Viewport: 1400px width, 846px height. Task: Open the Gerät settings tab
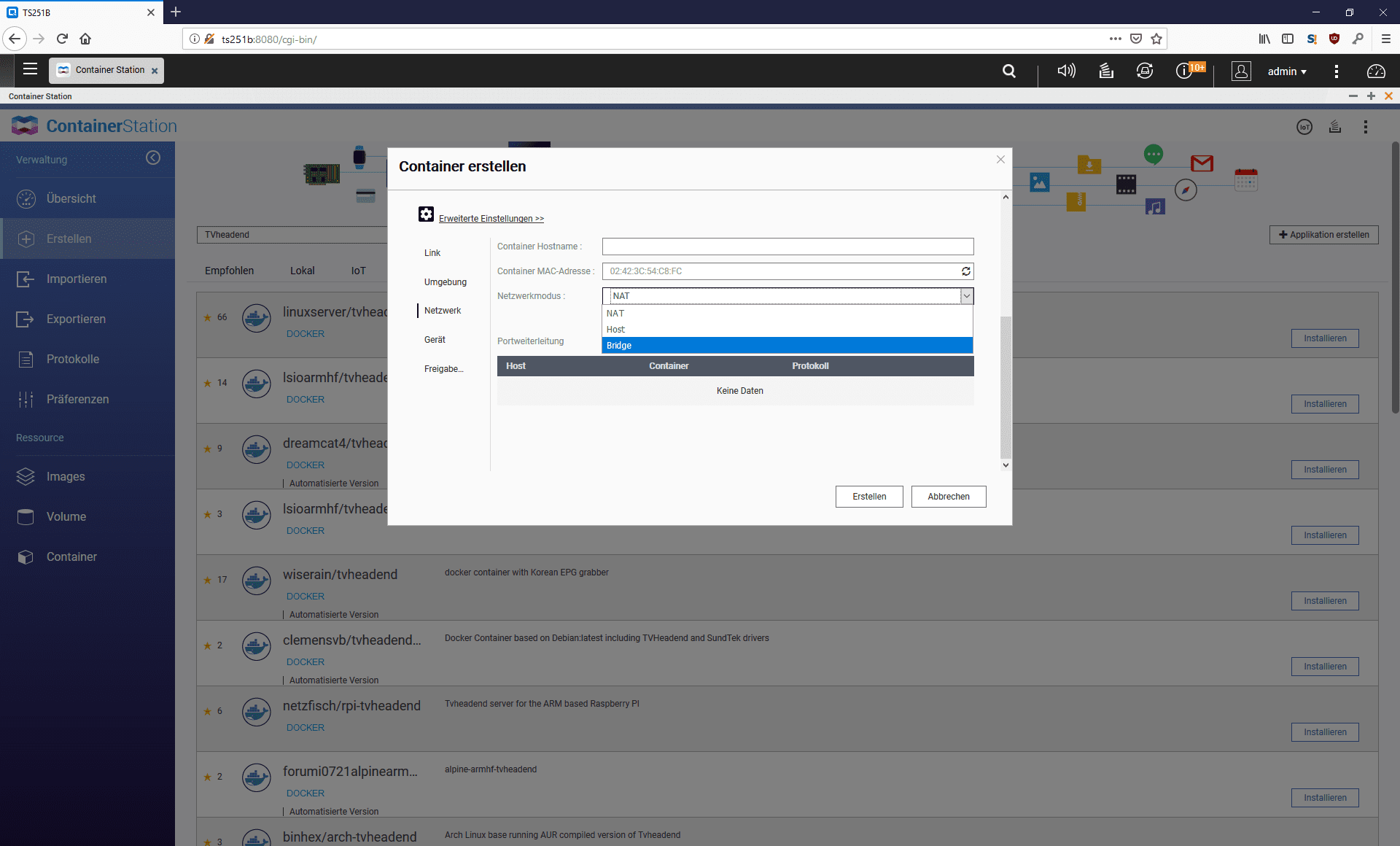435,340
